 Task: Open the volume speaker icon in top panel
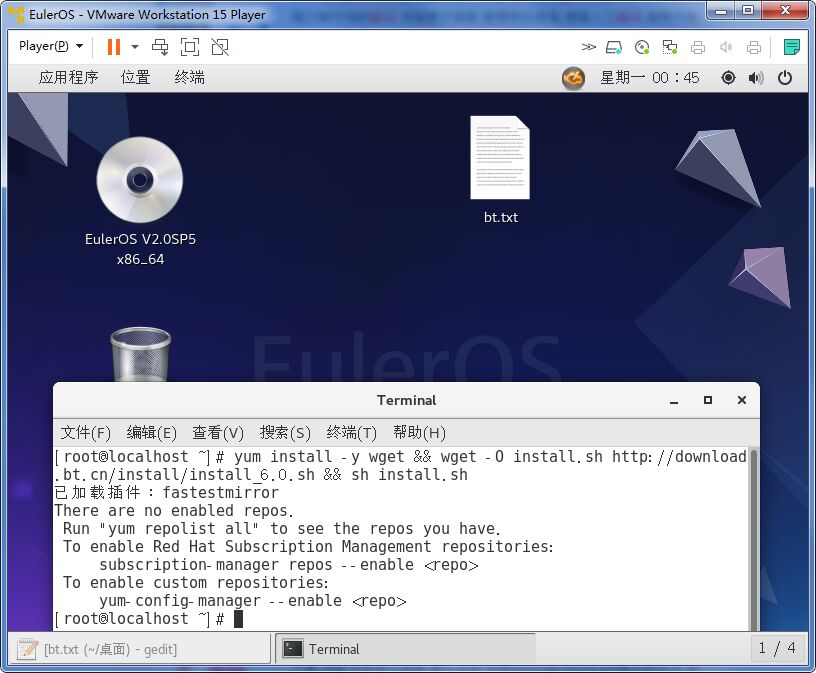coord(756,78)
